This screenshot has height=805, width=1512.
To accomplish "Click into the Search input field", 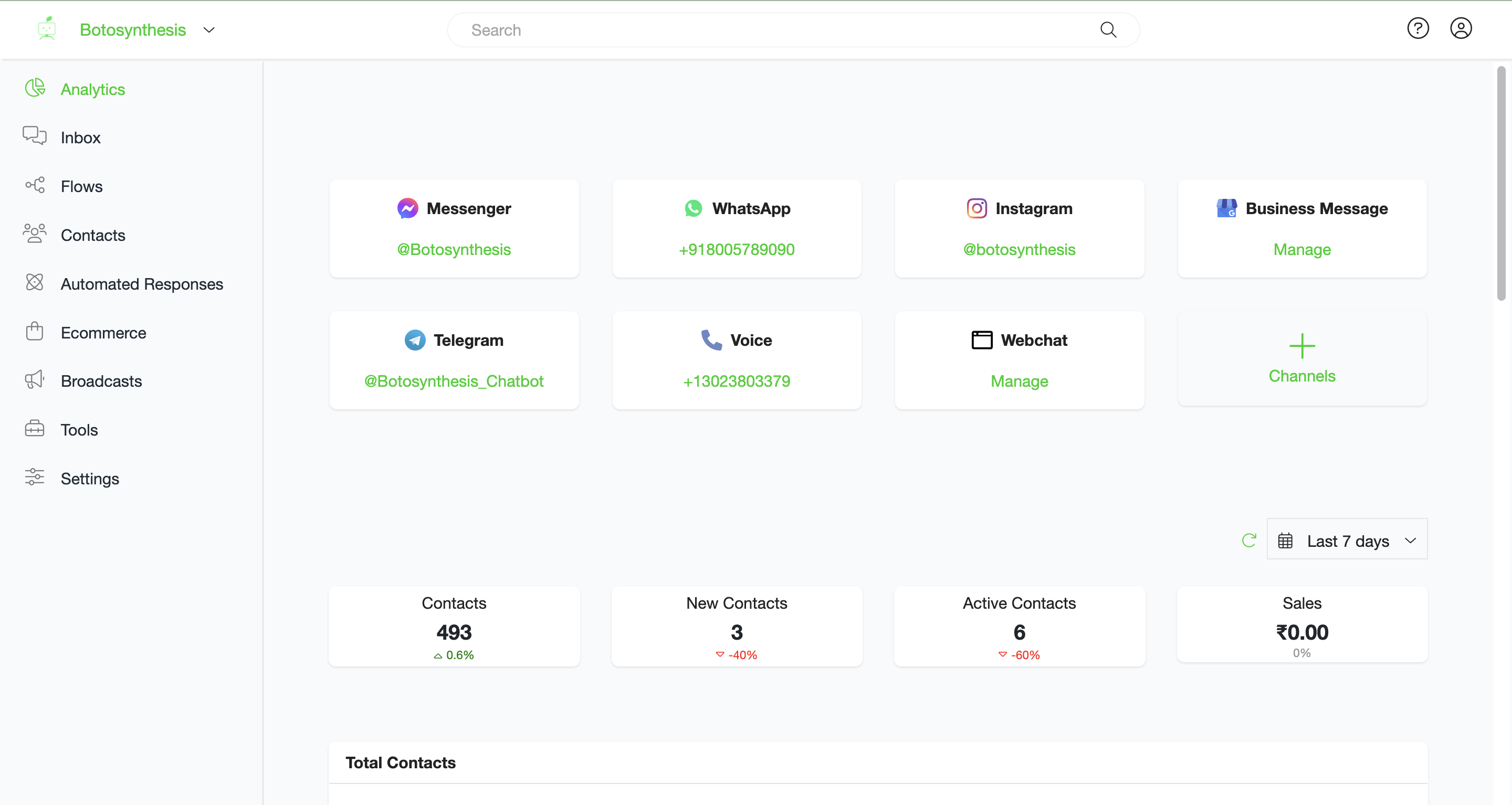I will pos(763,30).
